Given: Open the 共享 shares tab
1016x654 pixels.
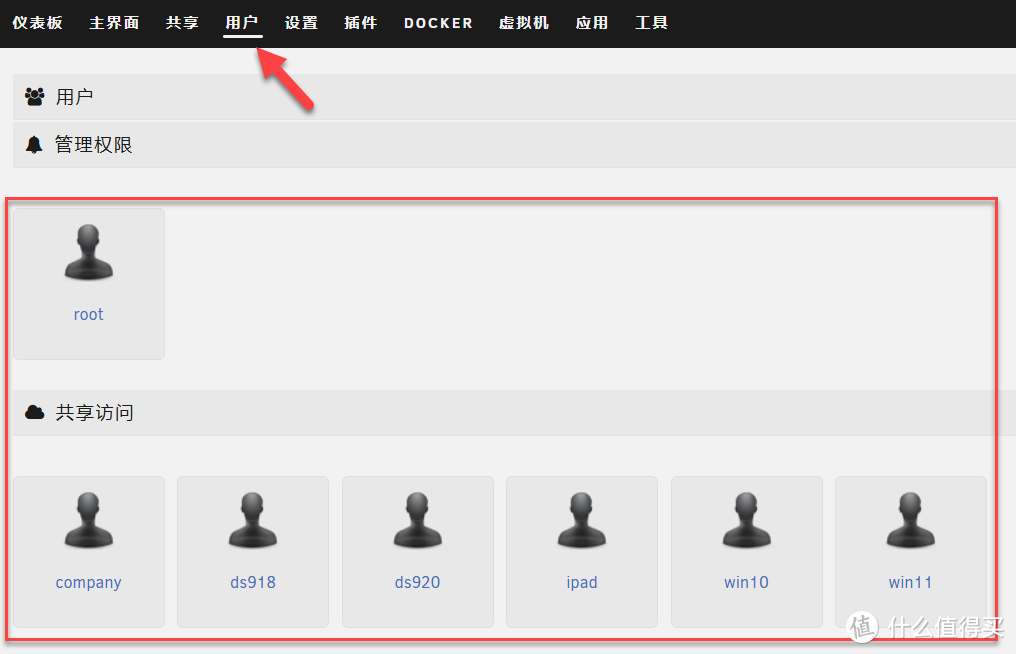Looking at the screenshot, I should (182, 23).
